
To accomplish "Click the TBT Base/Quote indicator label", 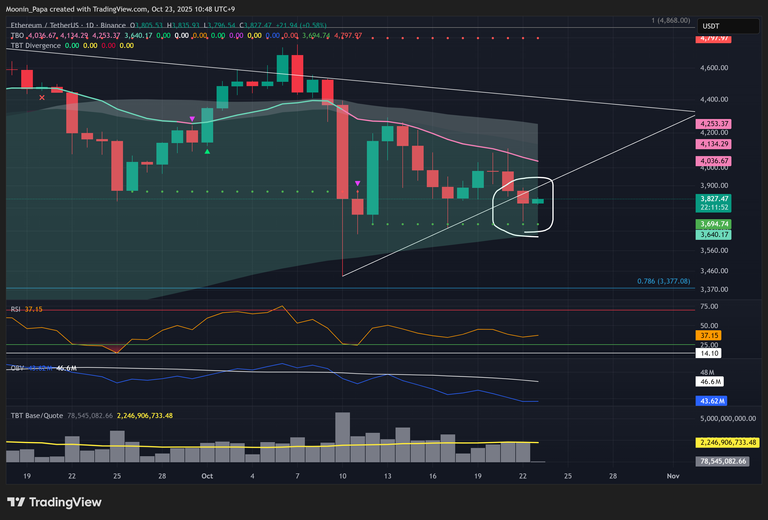I will (x=38, y=415).
